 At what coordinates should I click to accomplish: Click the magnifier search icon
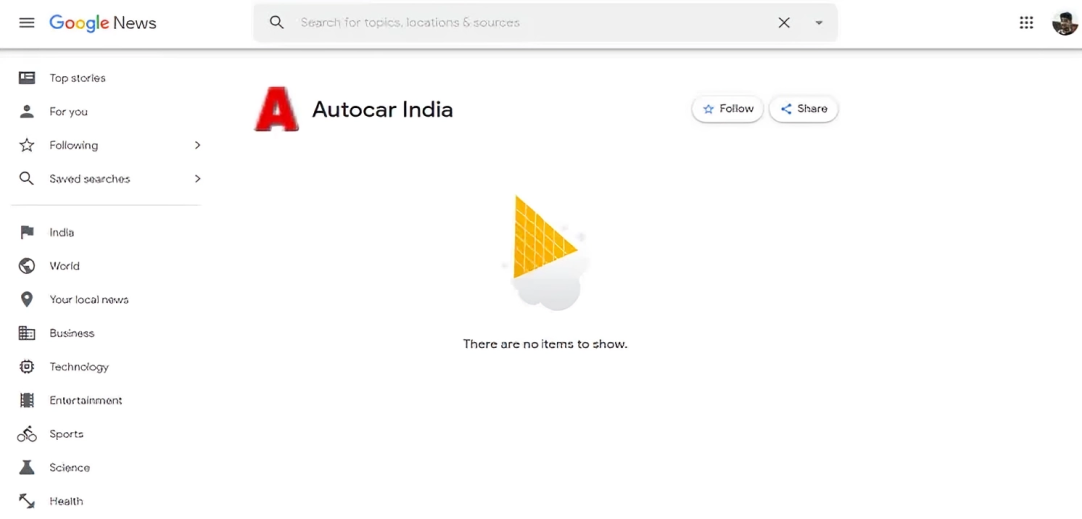277,22
